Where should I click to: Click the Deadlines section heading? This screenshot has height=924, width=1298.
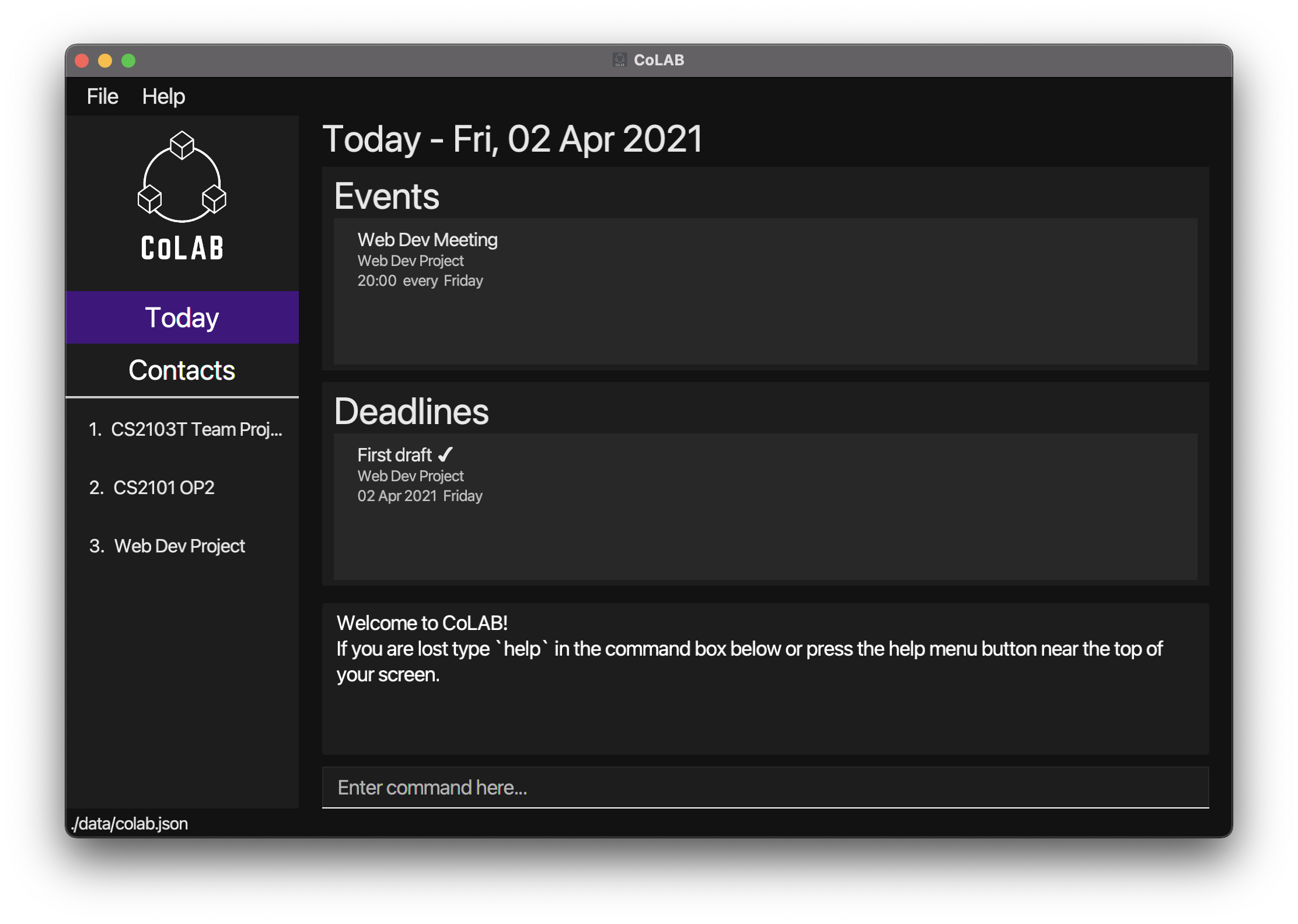(411, 411)
